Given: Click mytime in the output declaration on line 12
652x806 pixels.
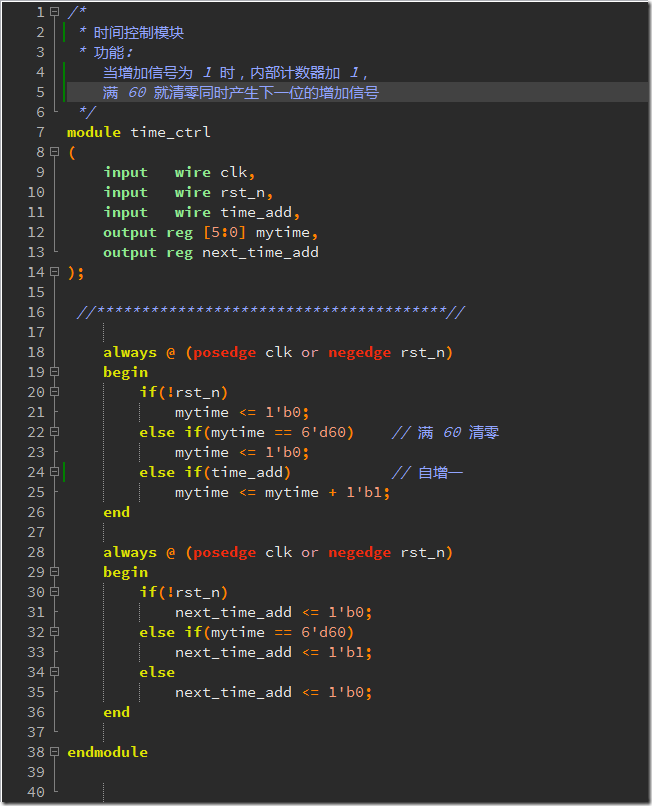Looking at the screenshot, I should point(283,233).
